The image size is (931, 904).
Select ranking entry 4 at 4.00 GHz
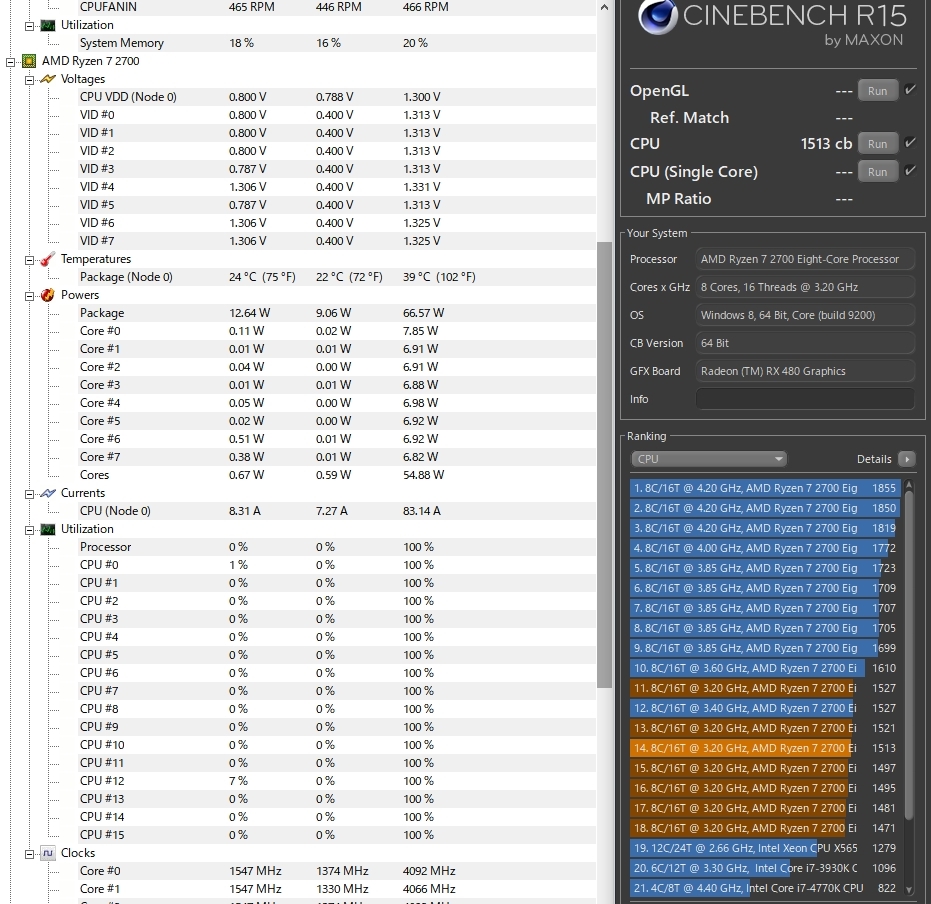click(765, 548)
